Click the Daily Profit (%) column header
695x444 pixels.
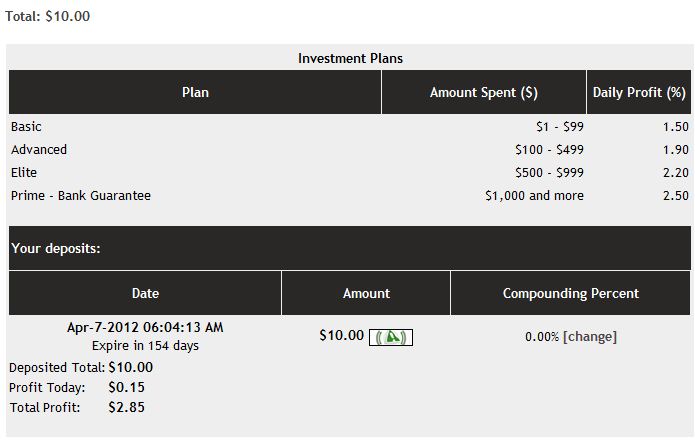point(638,93)
